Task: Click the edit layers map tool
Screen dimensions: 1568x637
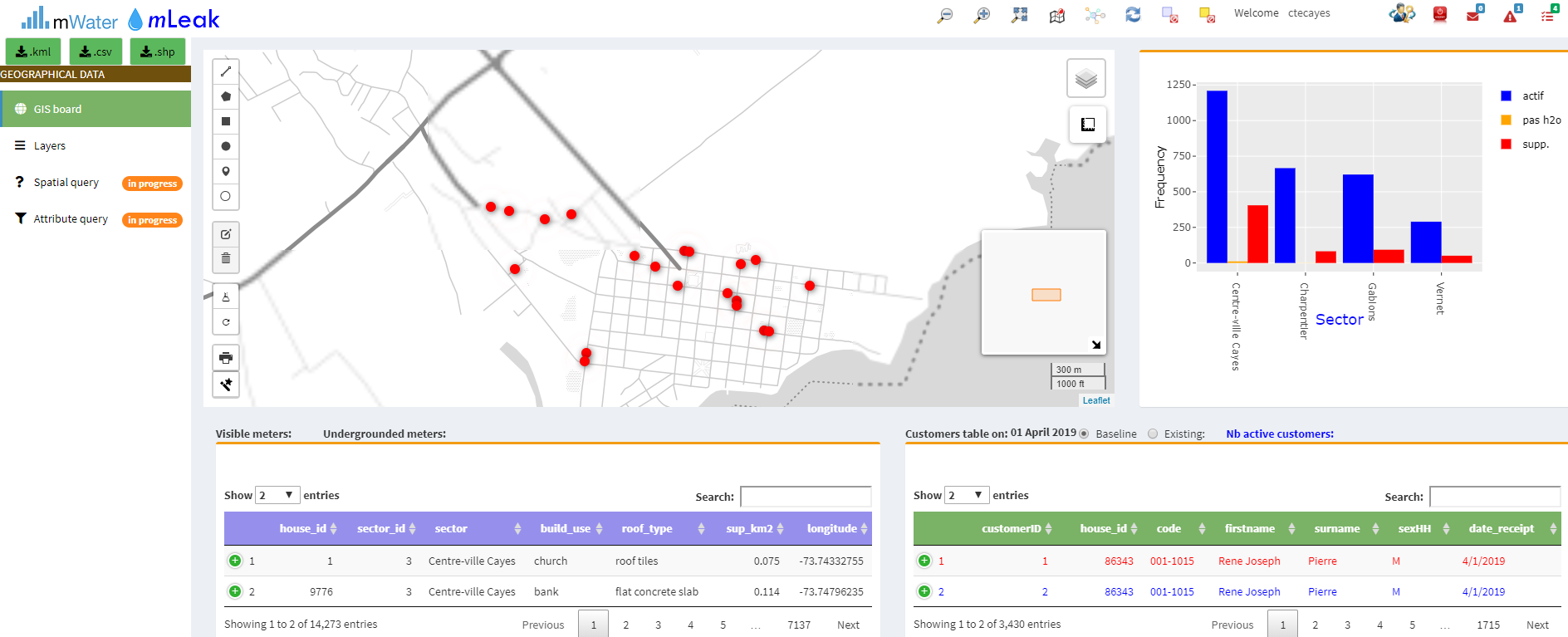Action: pos(226,234)
